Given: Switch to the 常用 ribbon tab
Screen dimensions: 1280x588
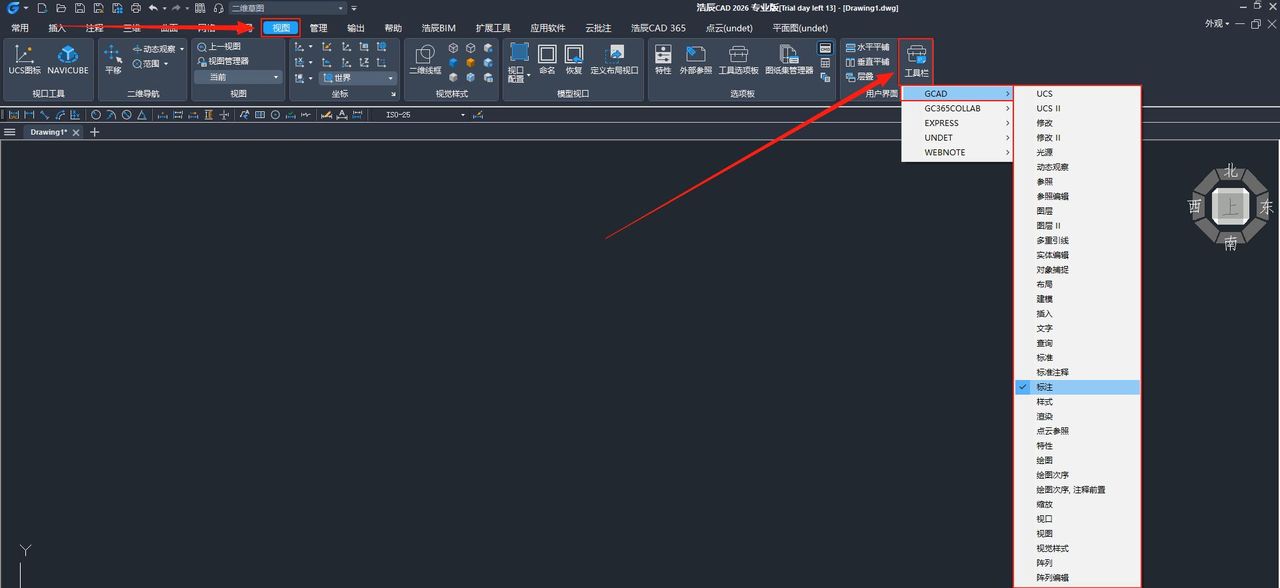Looking at the screenshot, I should pos(20,28).
